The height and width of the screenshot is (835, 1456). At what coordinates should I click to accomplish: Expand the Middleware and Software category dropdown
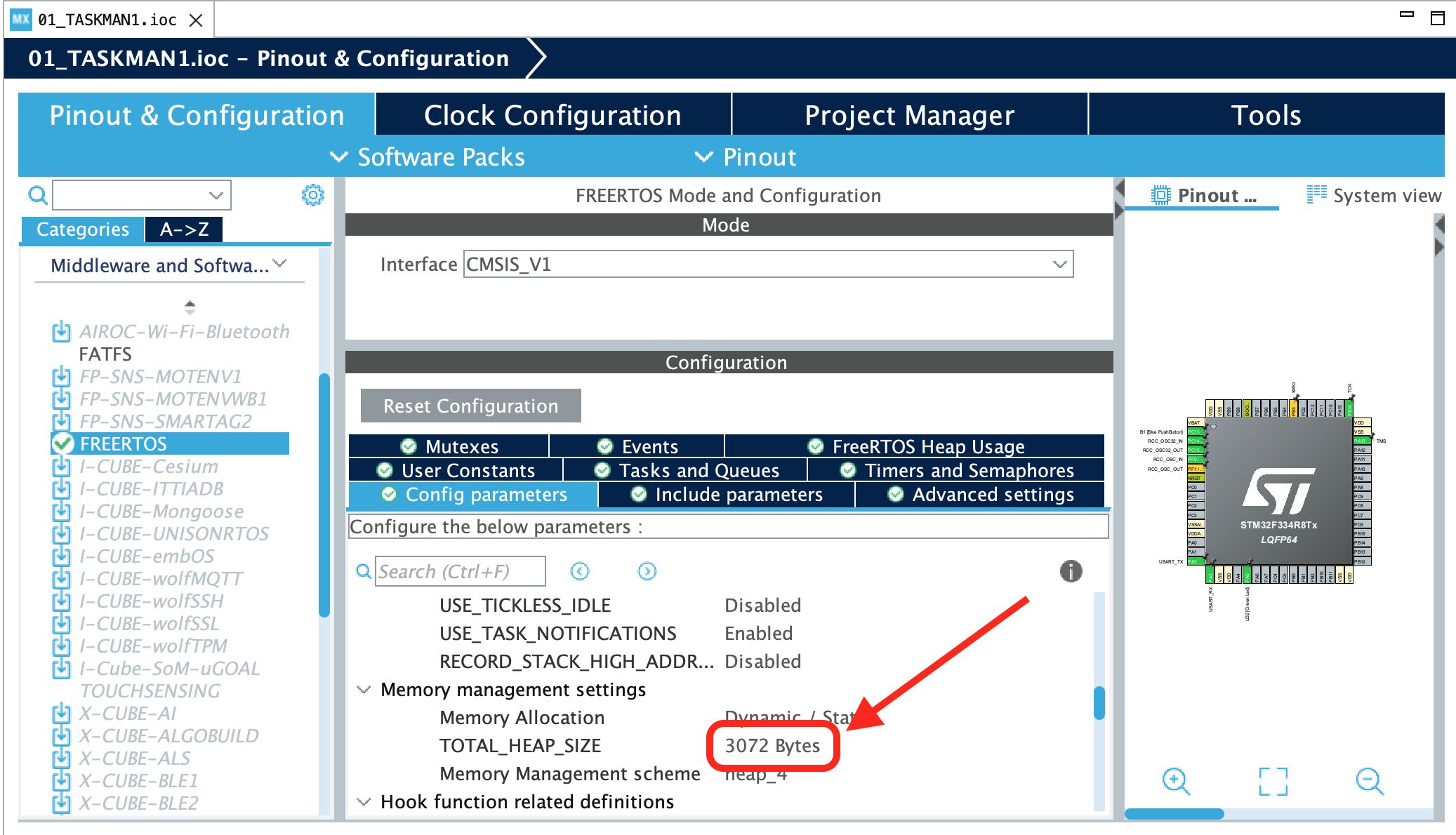(280, 264)
